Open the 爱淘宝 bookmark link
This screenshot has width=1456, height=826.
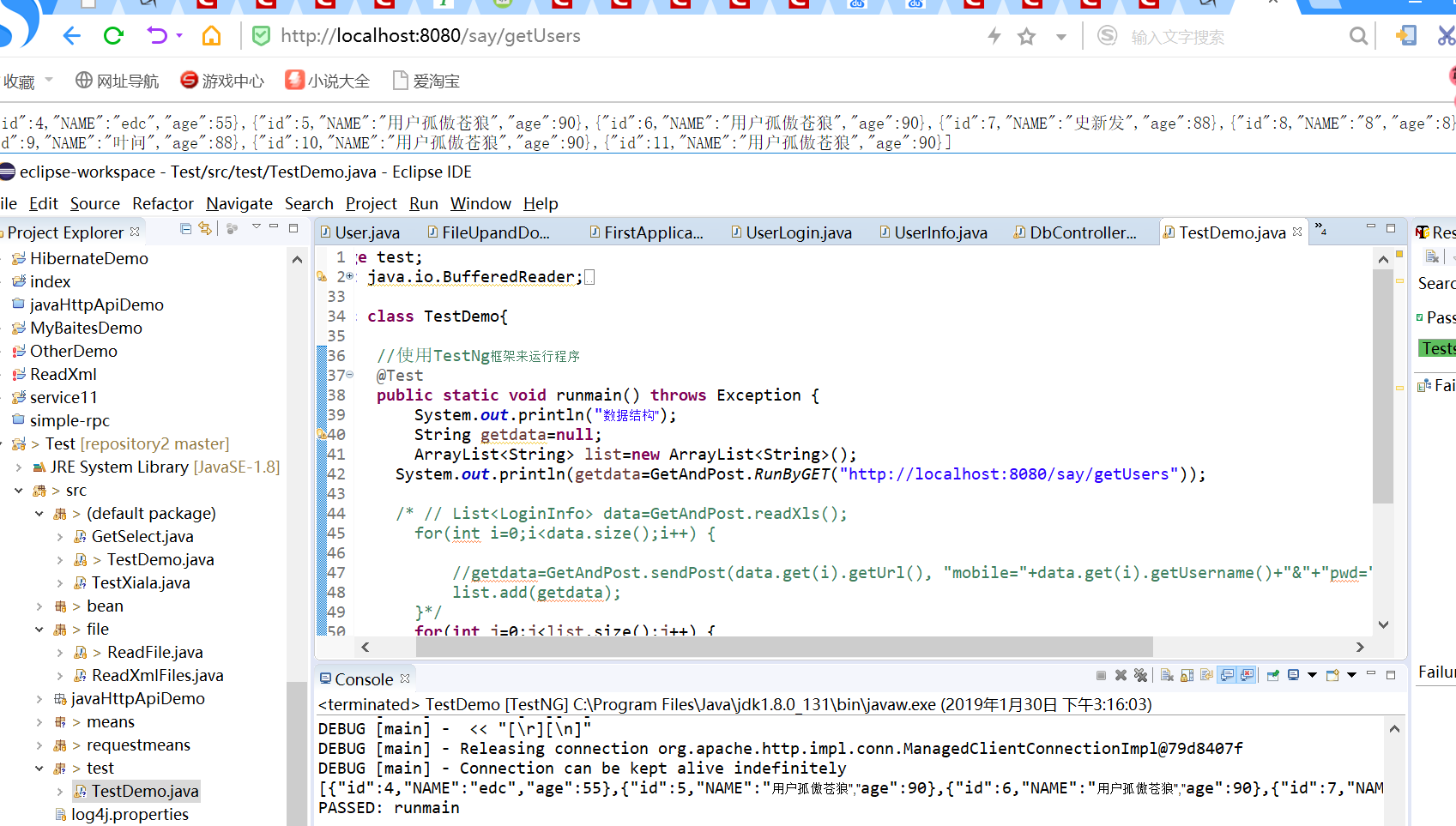pyautogui.click(x=426, y=81)
